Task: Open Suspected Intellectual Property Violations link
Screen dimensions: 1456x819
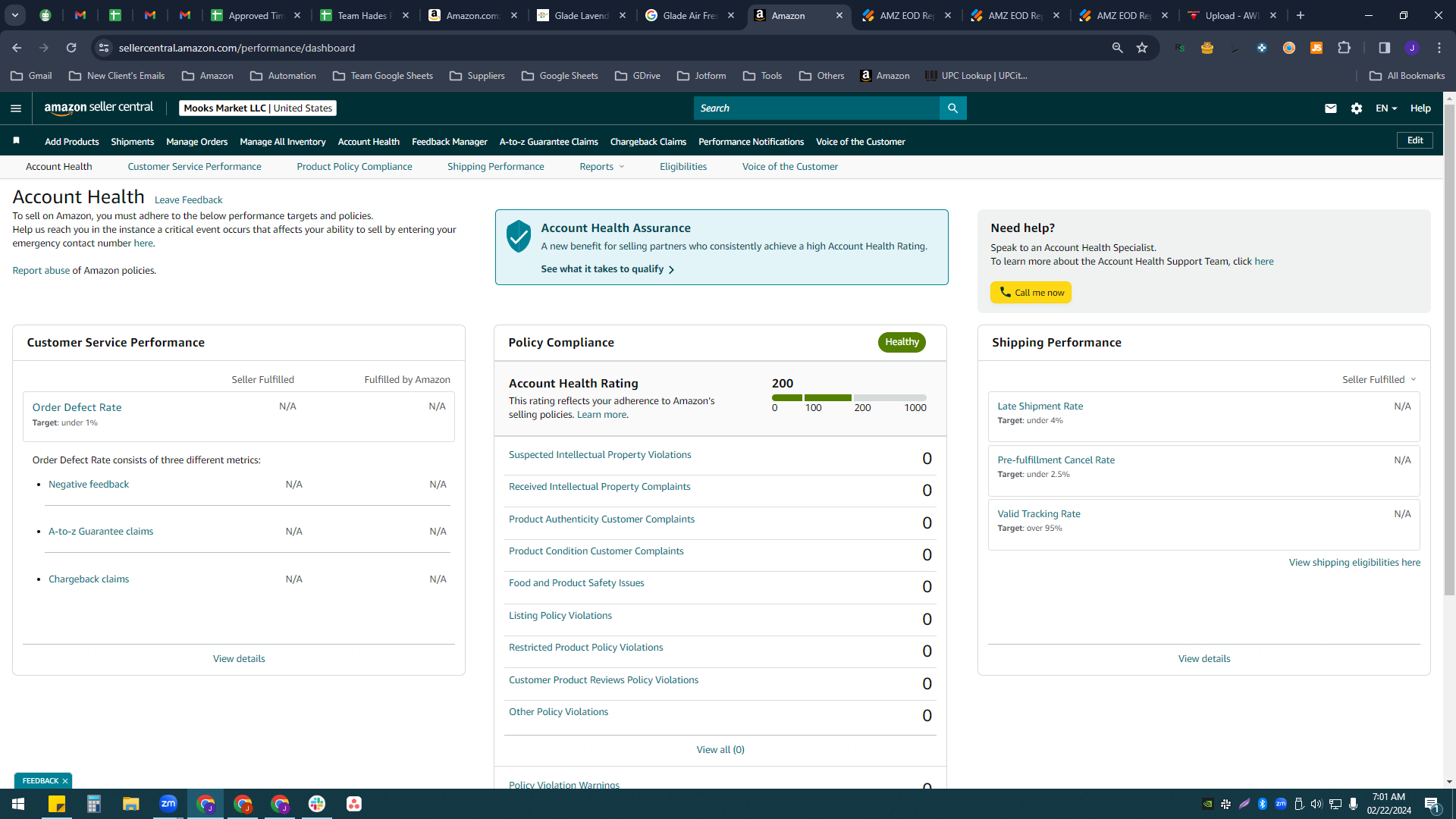Action: pos(600,455)
